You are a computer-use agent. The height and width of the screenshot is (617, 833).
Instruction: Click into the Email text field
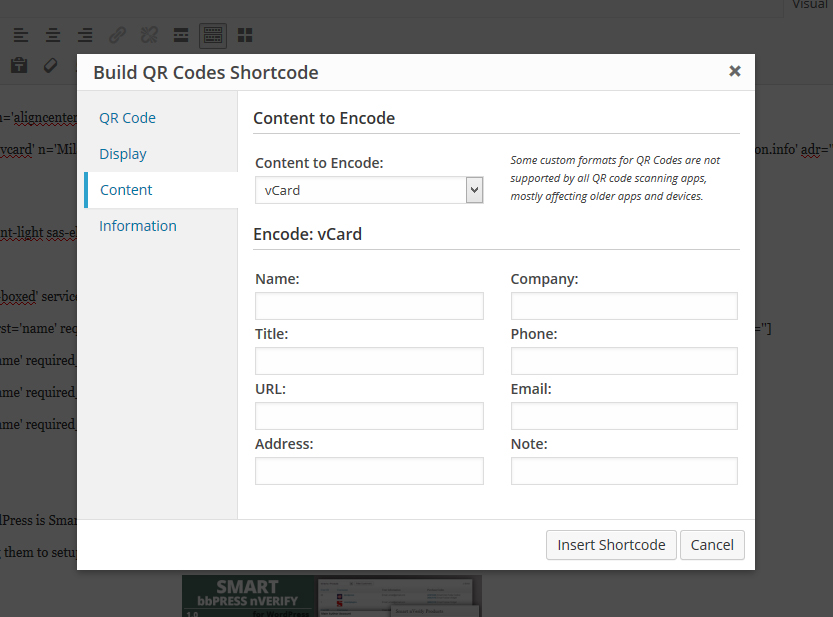(x=624, y=416)
